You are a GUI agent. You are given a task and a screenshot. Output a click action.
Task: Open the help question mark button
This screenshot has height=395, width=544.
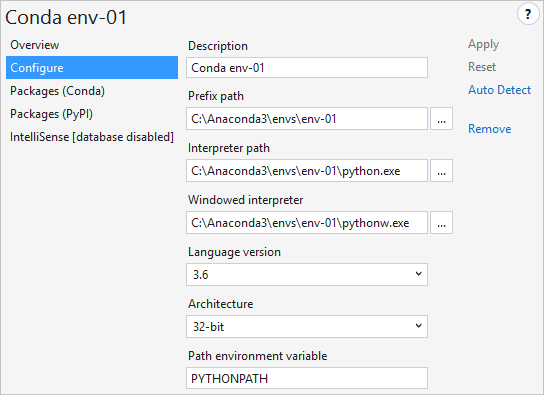point(528,15)
